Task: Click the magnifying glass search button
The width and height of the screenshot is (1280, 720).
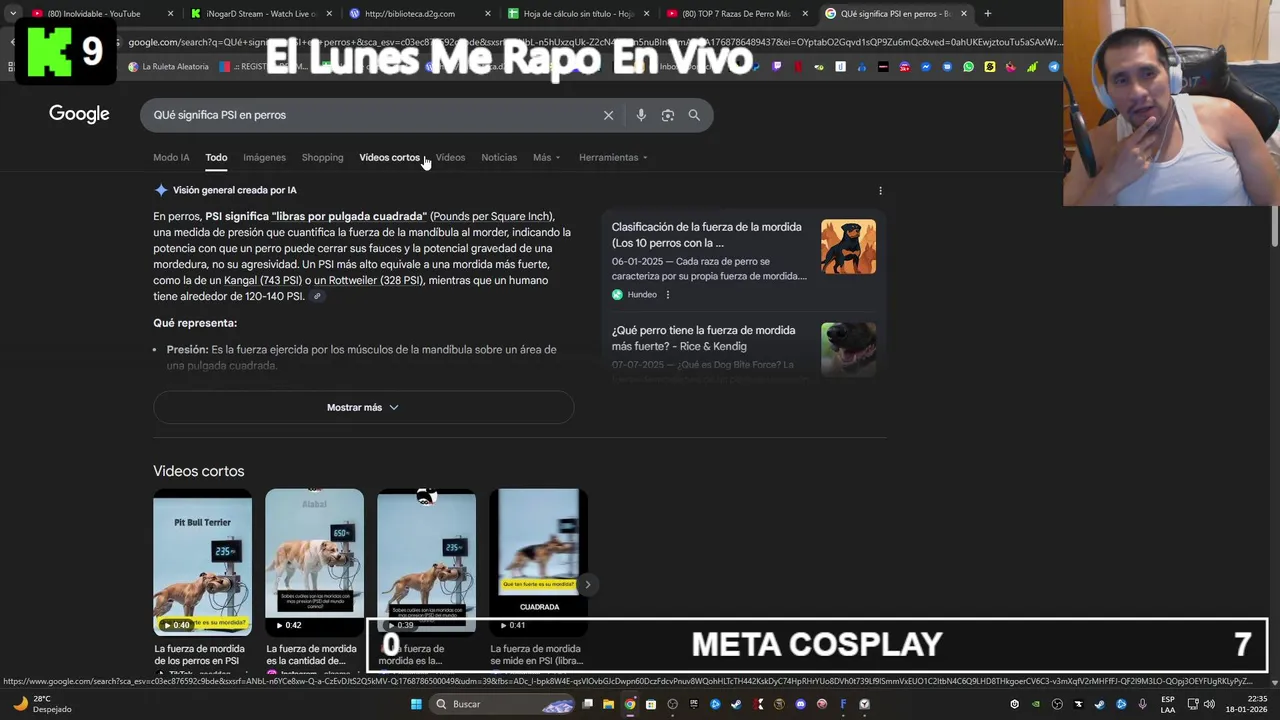Action: tap(694, 115)
